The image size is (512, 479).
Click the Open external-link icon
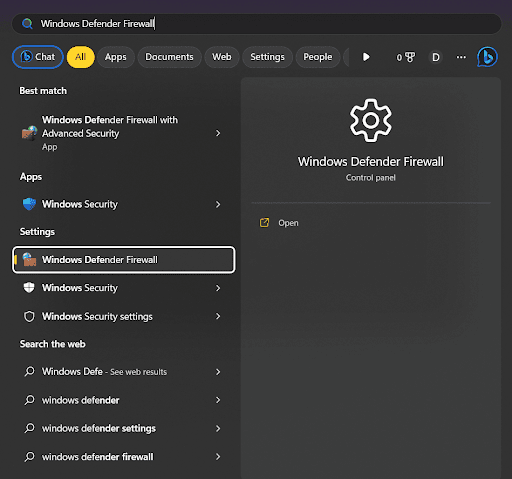pyautogui.click(x=264, y=223)
